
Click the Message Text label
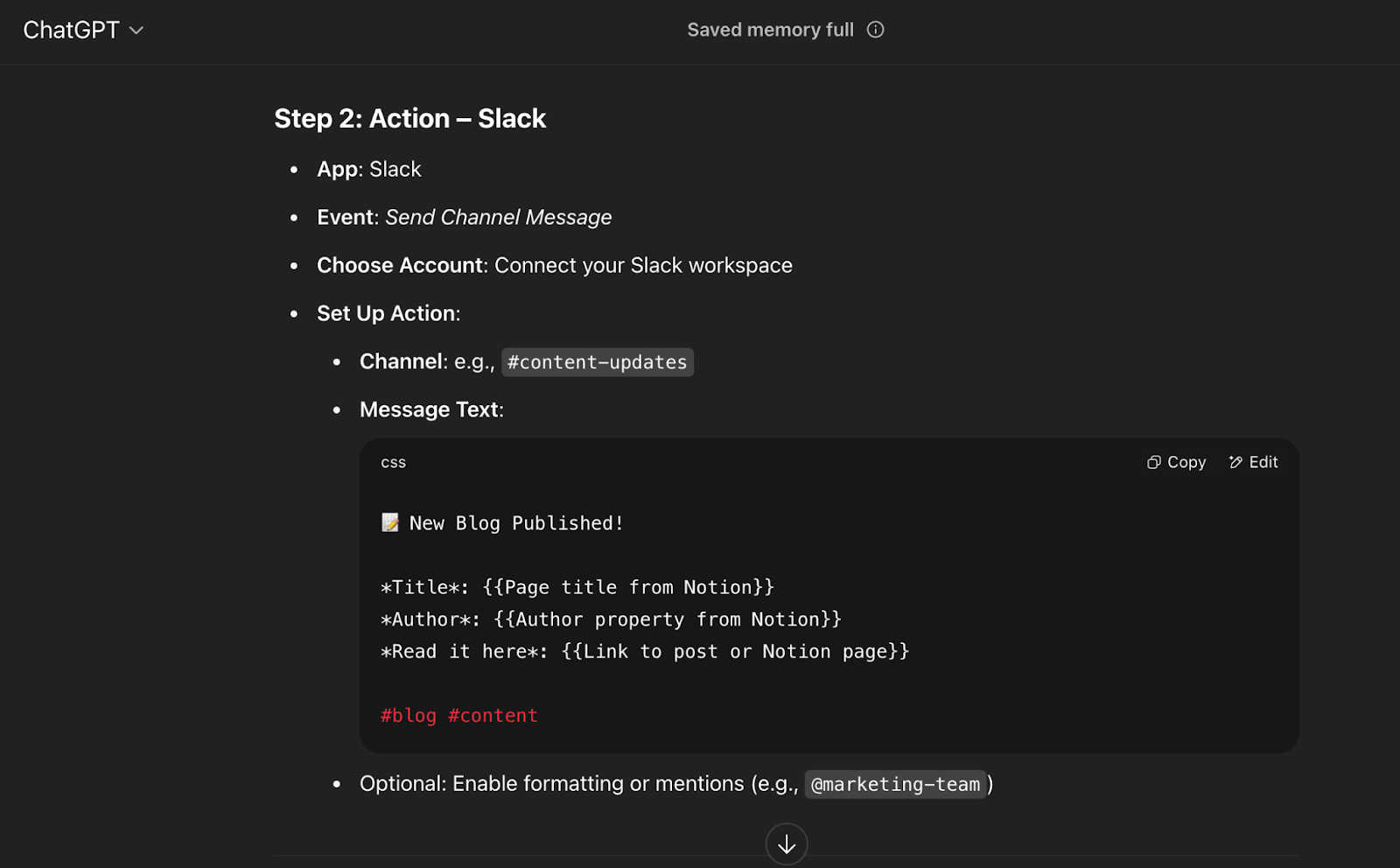point(431,409)
